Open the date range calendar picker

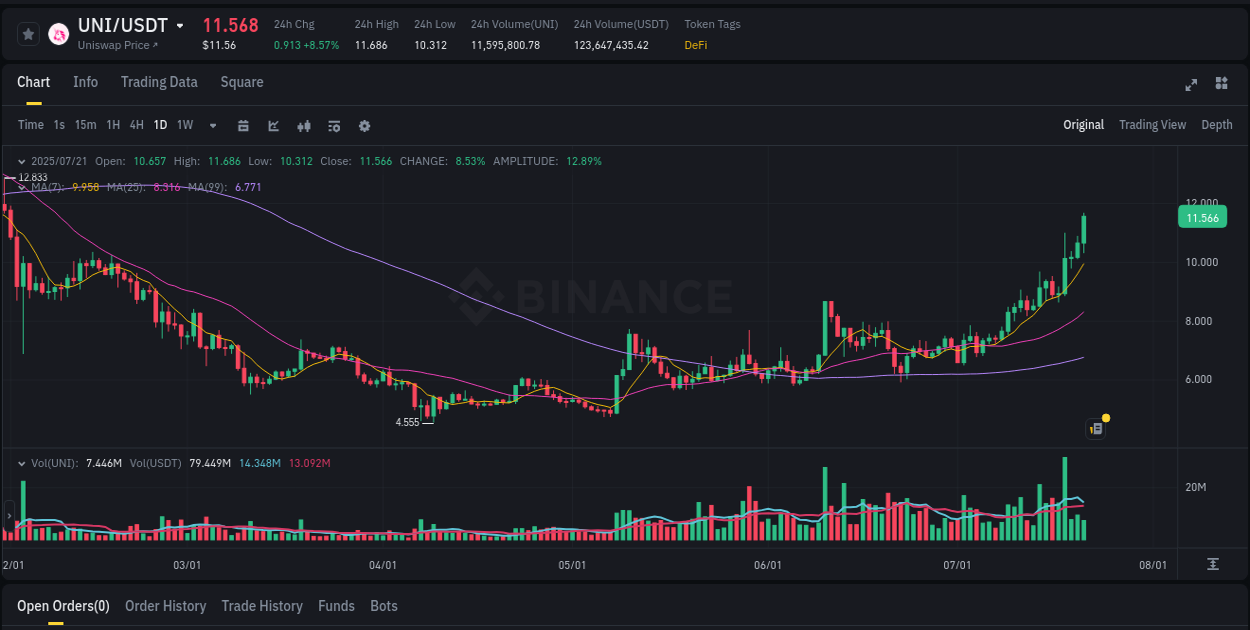point(243,126)
